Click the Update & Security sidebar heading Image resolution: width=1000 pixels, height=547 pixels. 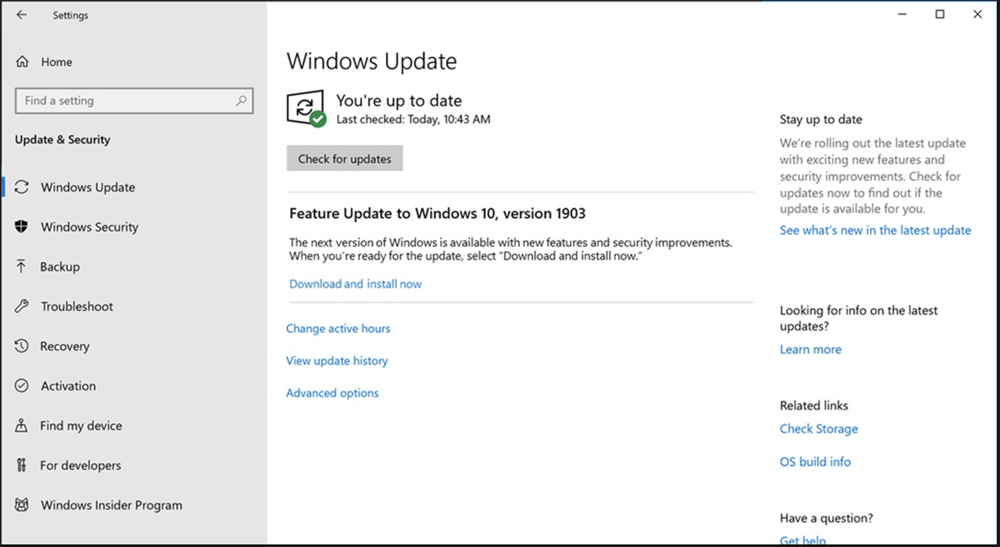point(62,140)
